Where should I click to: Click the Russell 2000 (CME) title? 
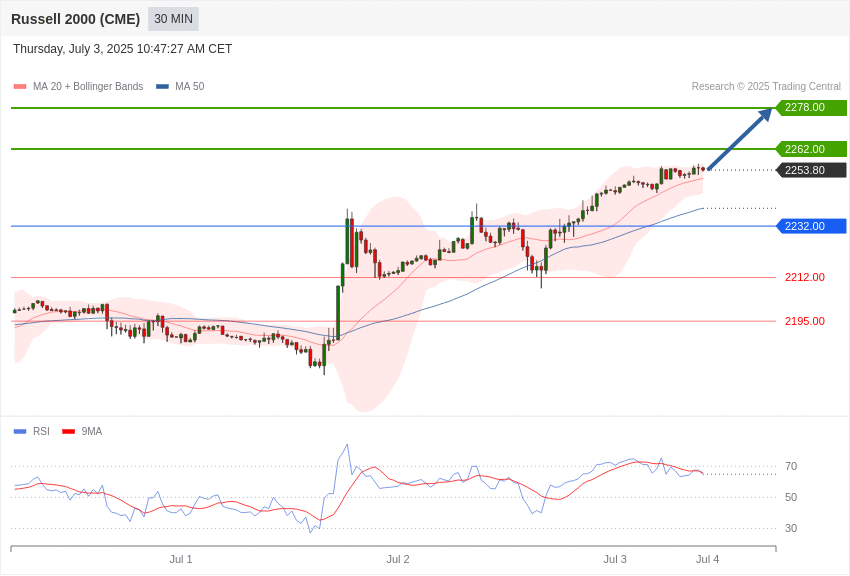[75, 19]
